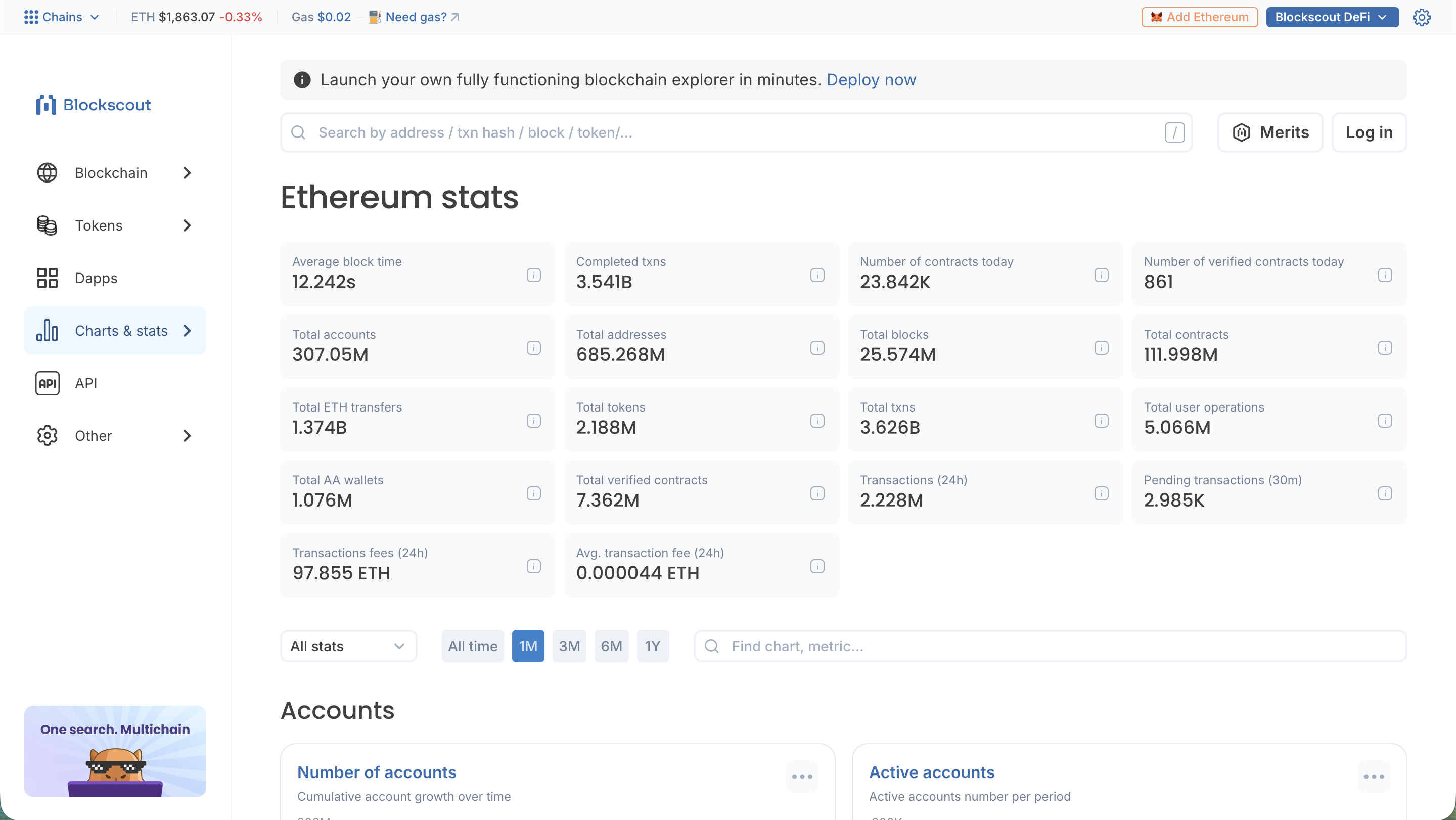Show info for Number of verified contracts today

1385,275
